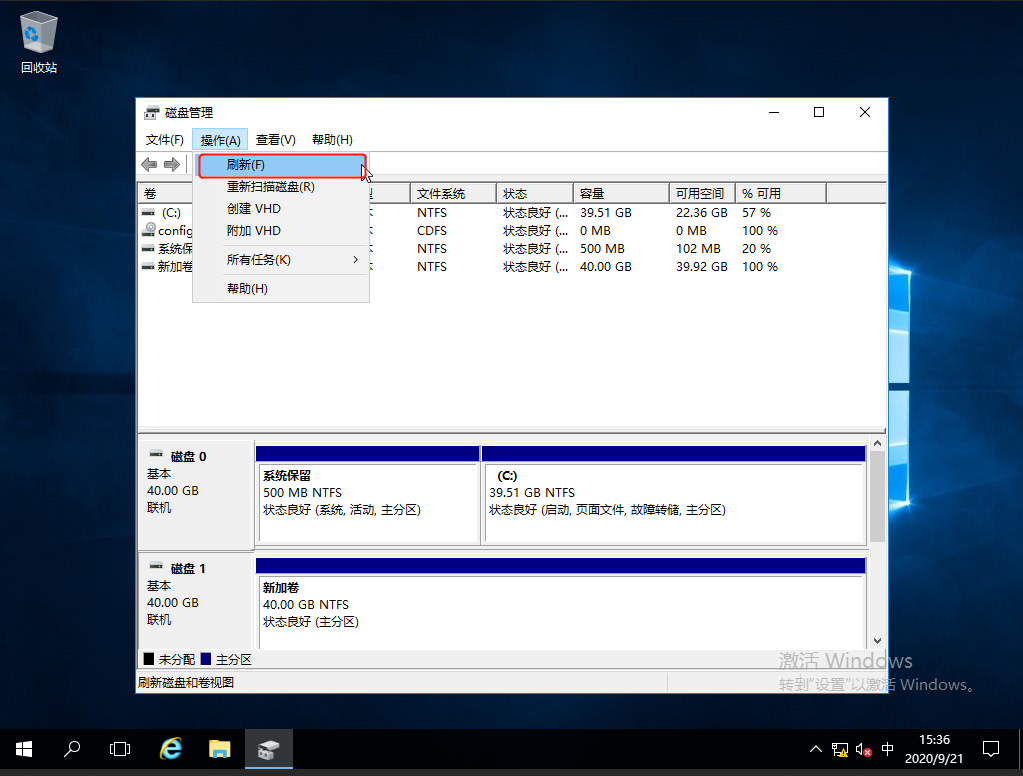Choose 重新扫描磁盘(R) from the menu

pos(271,187)
